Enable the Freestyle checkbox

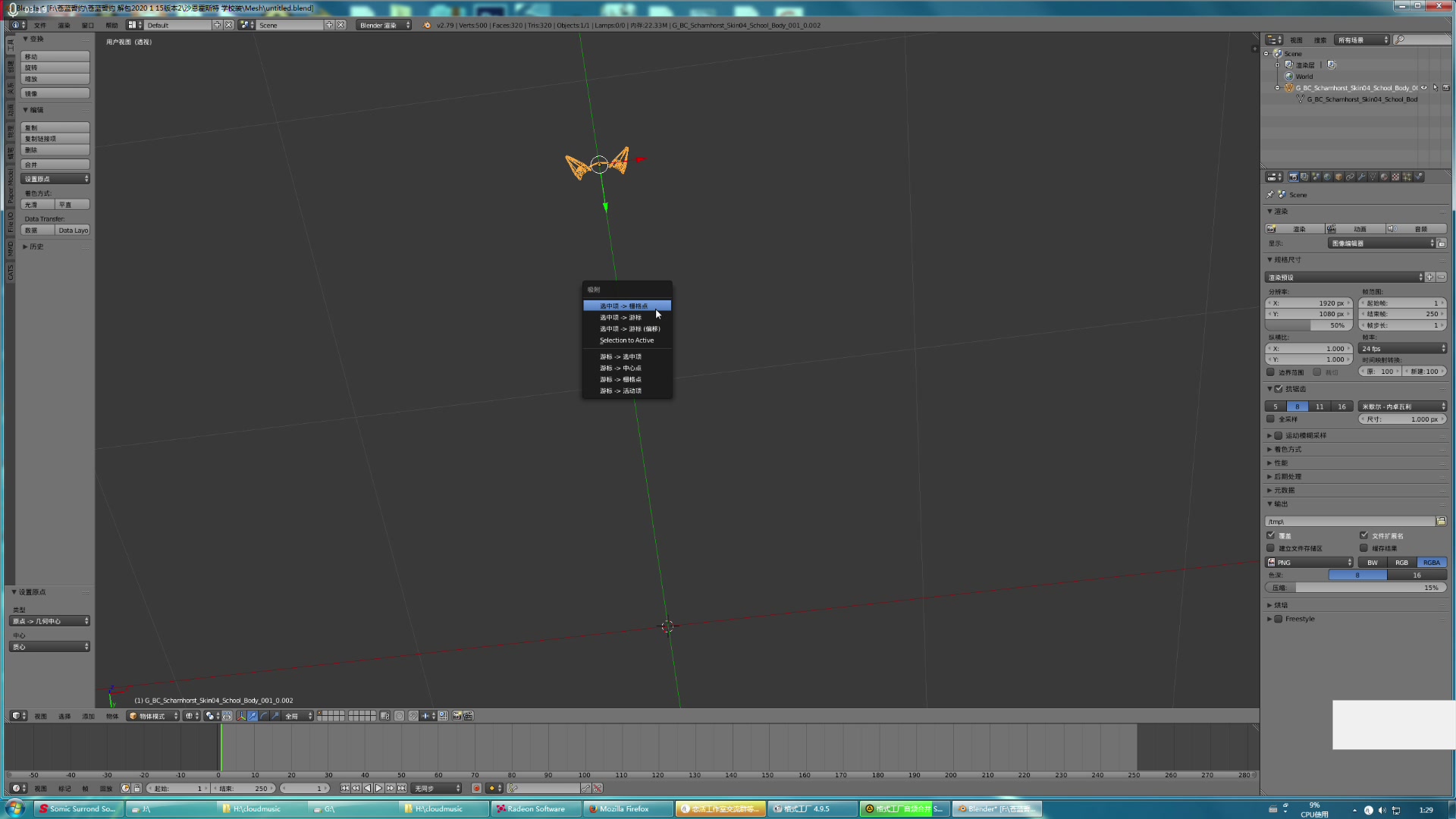[1279, 619]
